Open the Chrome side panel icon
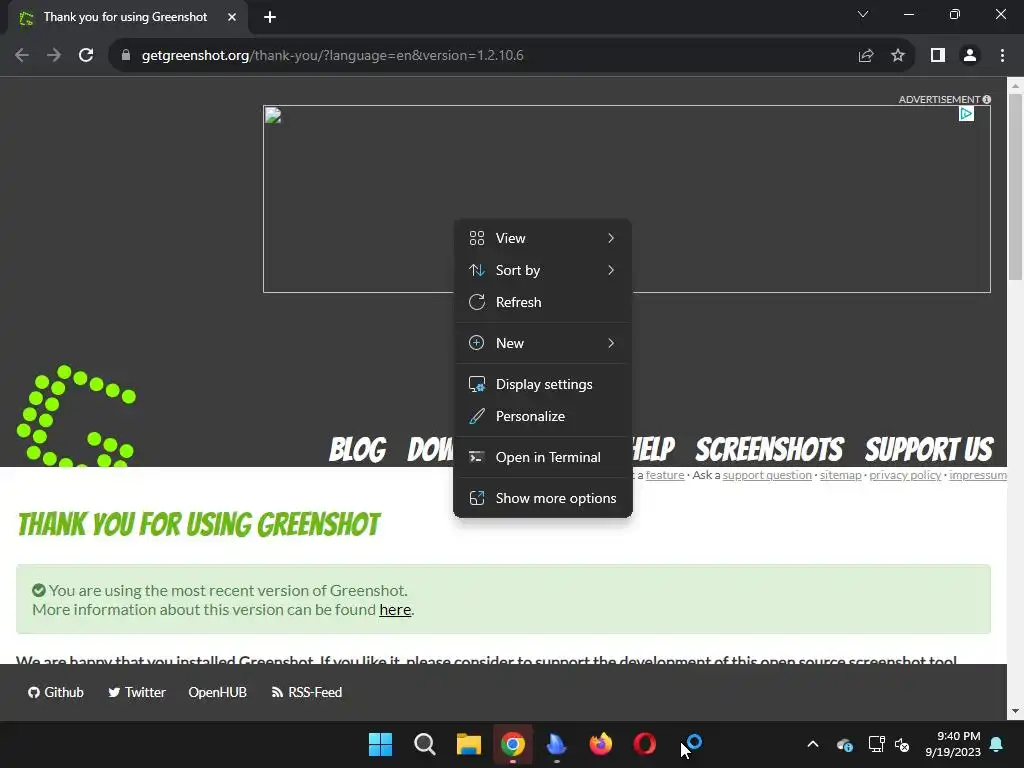The width and height of the screenshot is (1024, 768). point(938,56)
